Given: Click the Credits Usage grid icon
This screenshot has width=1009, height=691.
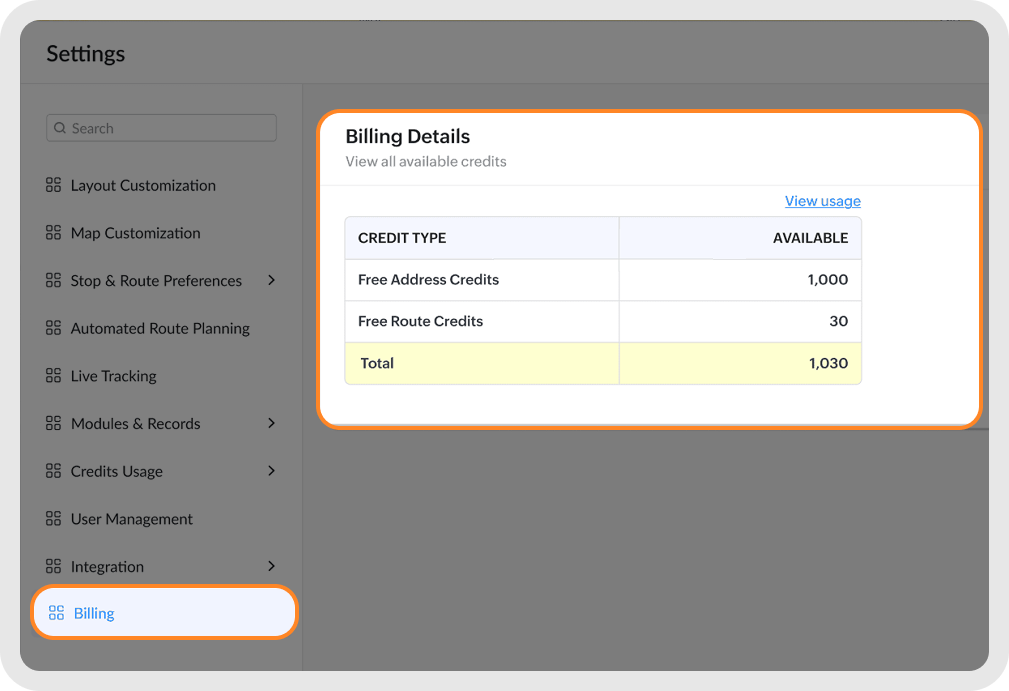Looking at the screenshot, I should tap(54, 471).
